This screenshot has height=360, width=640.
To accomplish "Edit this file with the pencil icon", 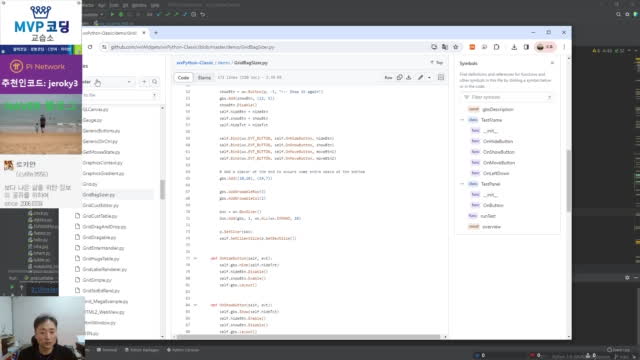I will point(420,78).
